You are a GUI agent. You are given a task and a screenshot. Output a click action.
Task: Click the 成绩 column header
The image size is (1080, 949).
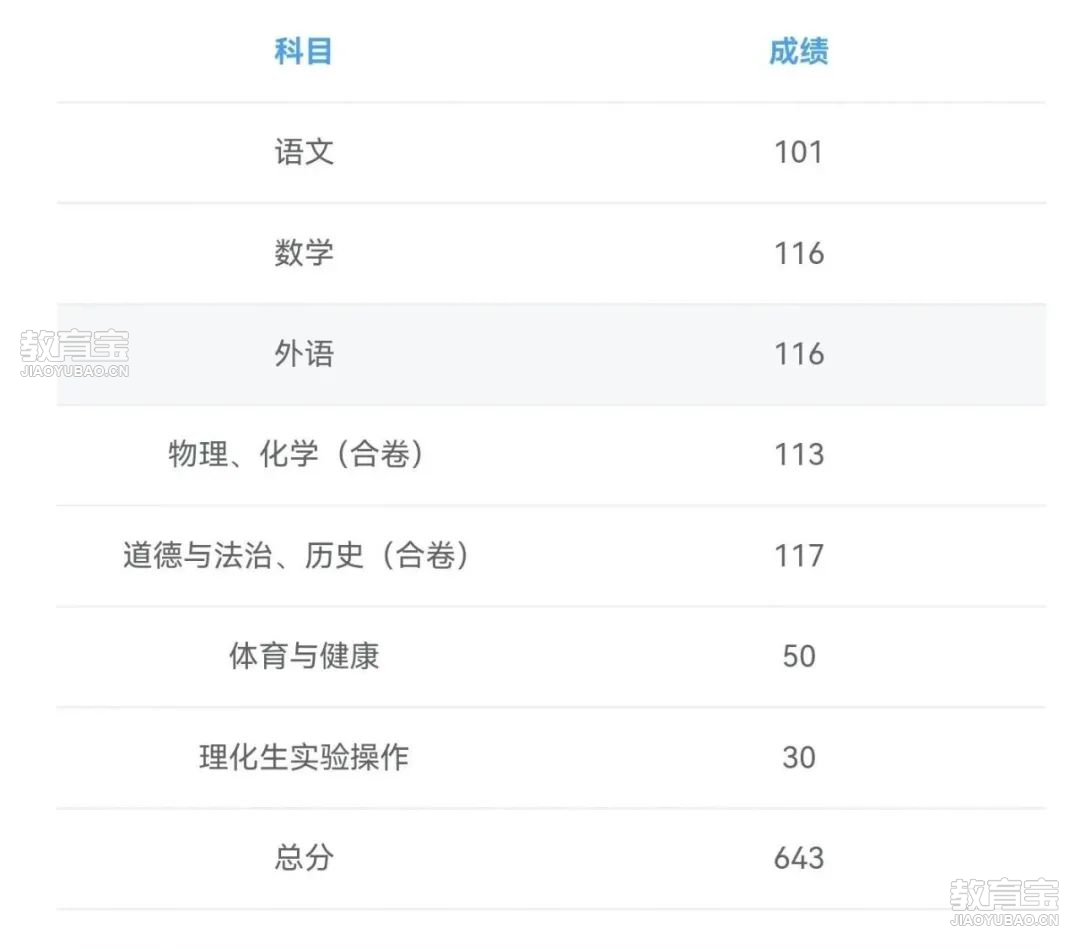tap(798, 51)
